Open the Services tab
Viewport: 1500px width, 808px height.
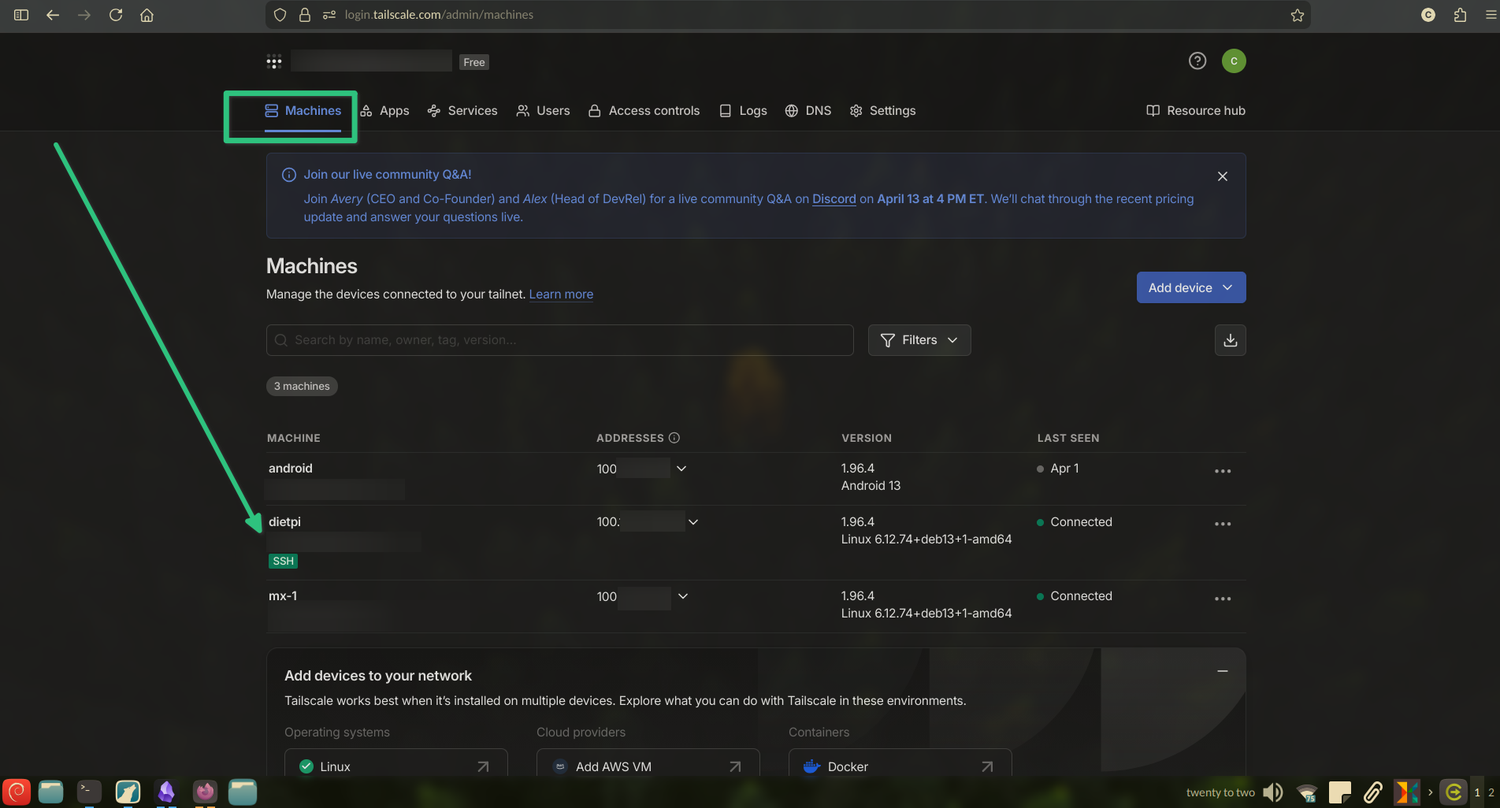pyautogui.click(x=462, y=111)
